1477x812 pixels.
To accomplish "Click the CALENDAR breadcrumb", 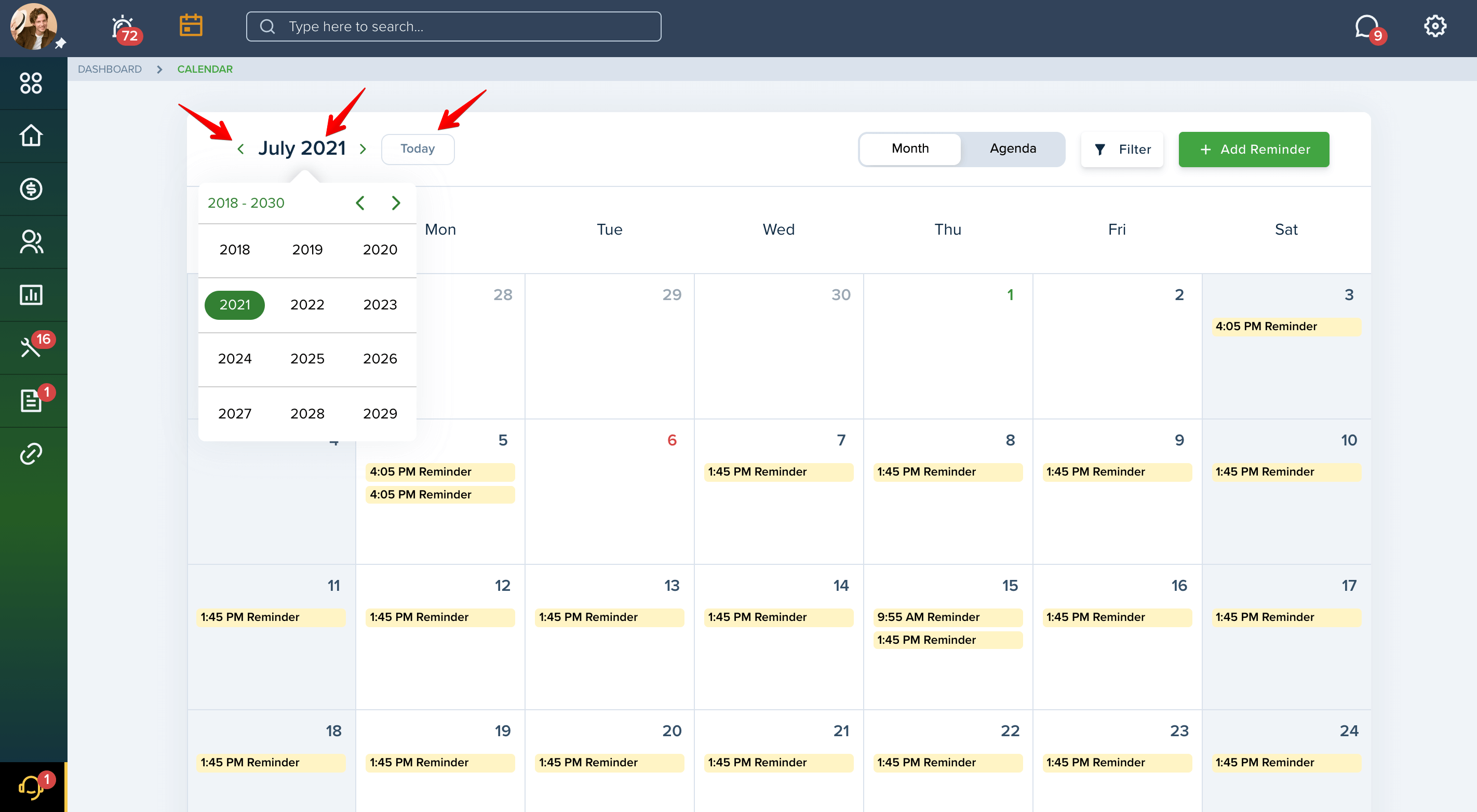I will point(205,70).
